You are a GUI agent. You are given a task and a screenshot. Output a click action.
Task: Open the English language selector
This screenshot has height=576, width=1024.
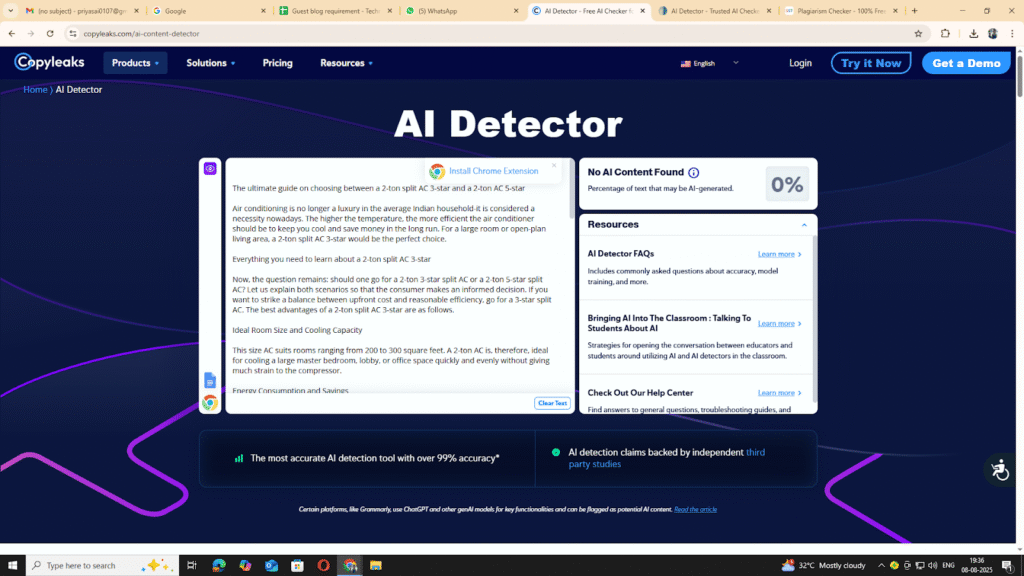point(709,63)
